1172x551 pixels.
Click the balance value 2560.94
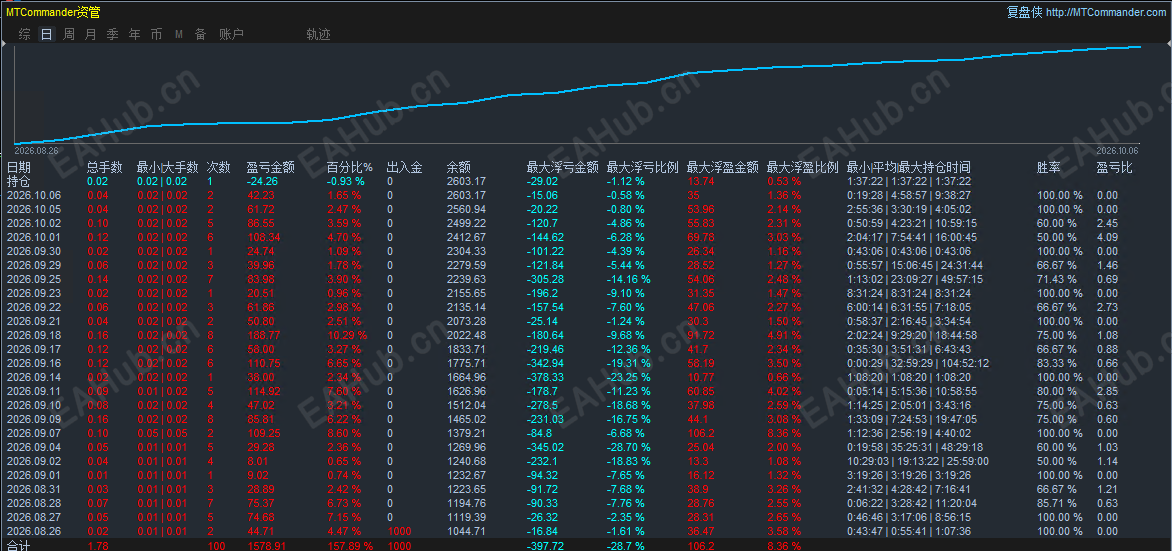tap(466, 209)
